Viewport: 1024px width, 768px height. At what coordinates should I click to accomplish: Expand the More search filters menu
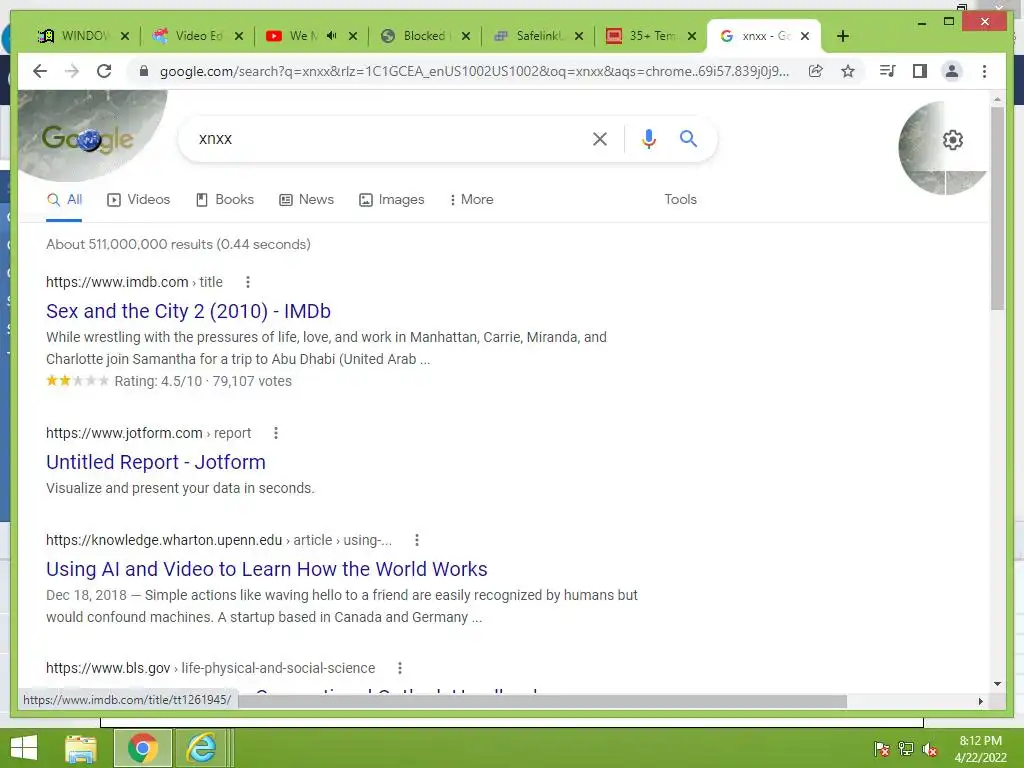[472, 199]
